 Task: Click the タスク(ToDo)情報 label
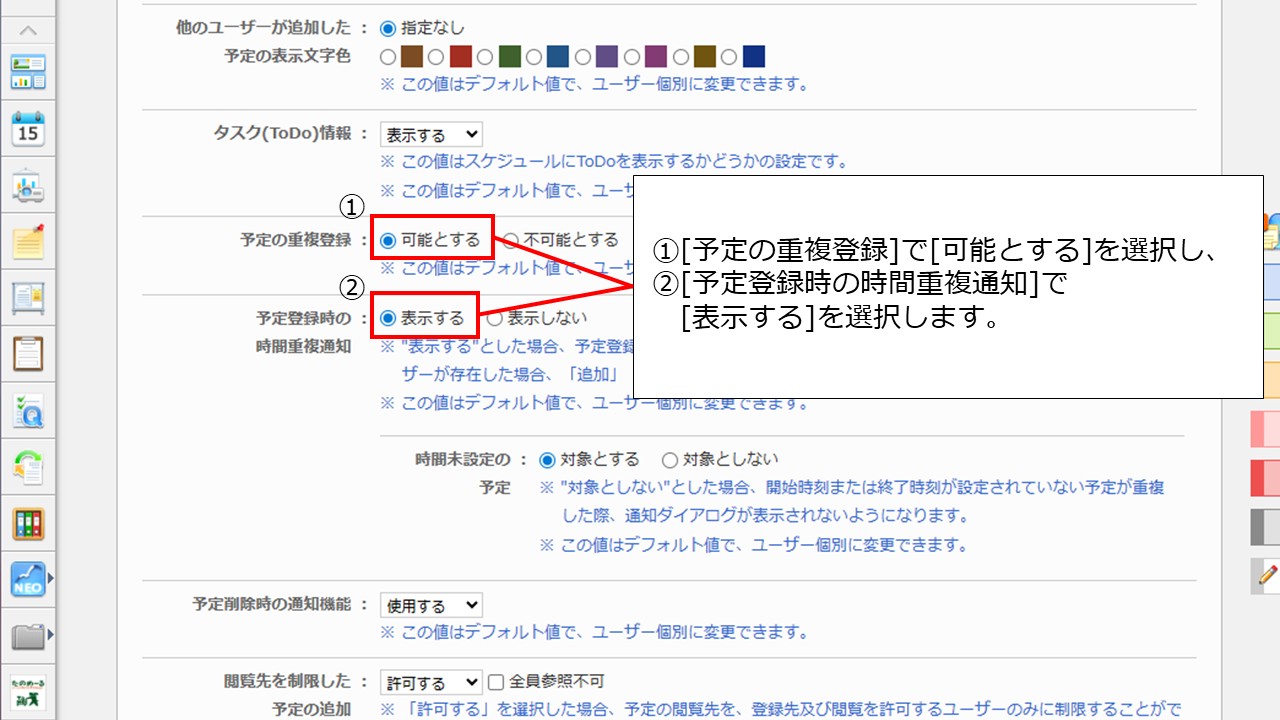point(283,134)
